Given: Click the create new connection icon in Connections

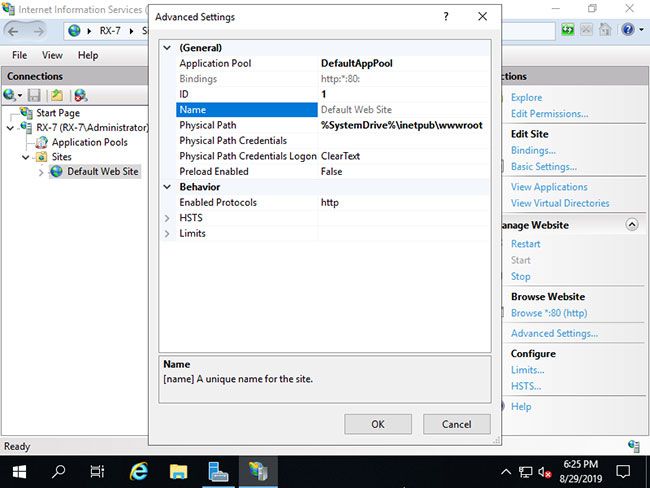Looking at the screenshot, I should 10,95.
